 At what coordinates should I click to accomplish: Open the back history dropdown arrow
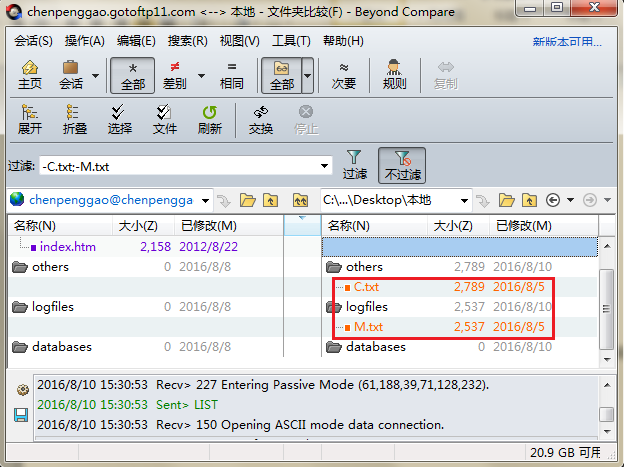point(570,200)
